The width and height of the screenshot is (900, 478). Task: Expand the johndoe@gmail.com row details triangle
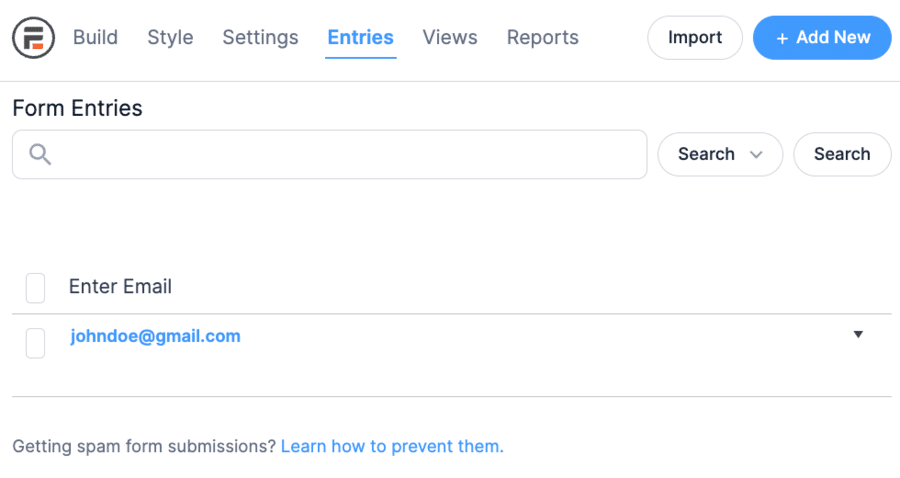point(858,335)
